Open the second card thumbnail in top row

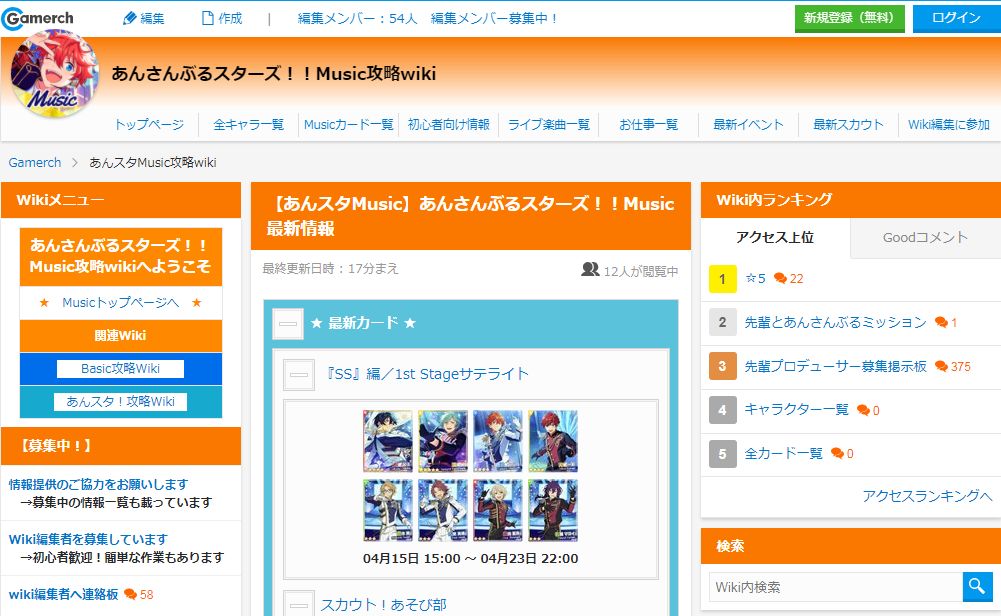pos(443,441)
